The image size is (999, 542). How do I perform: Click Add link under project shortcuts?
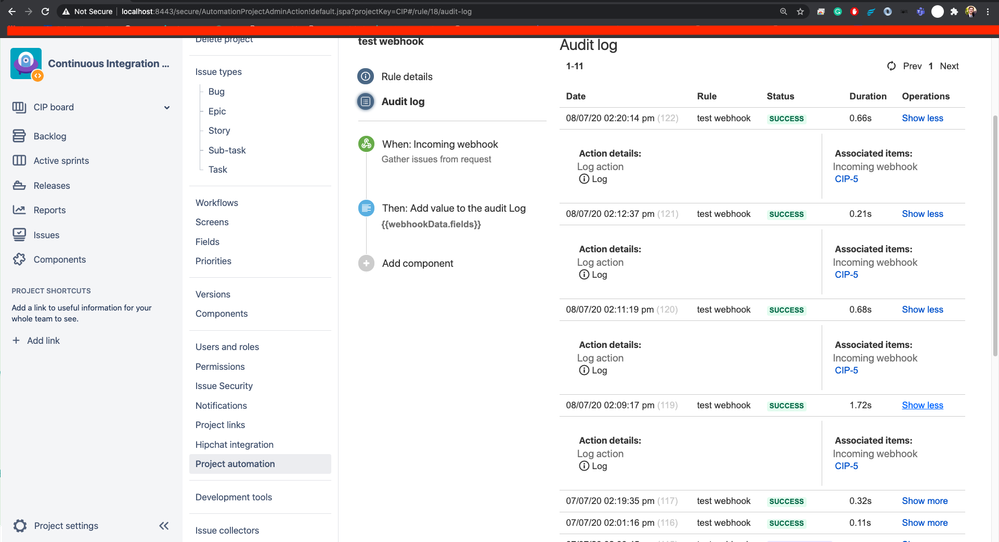pos(43,341)
